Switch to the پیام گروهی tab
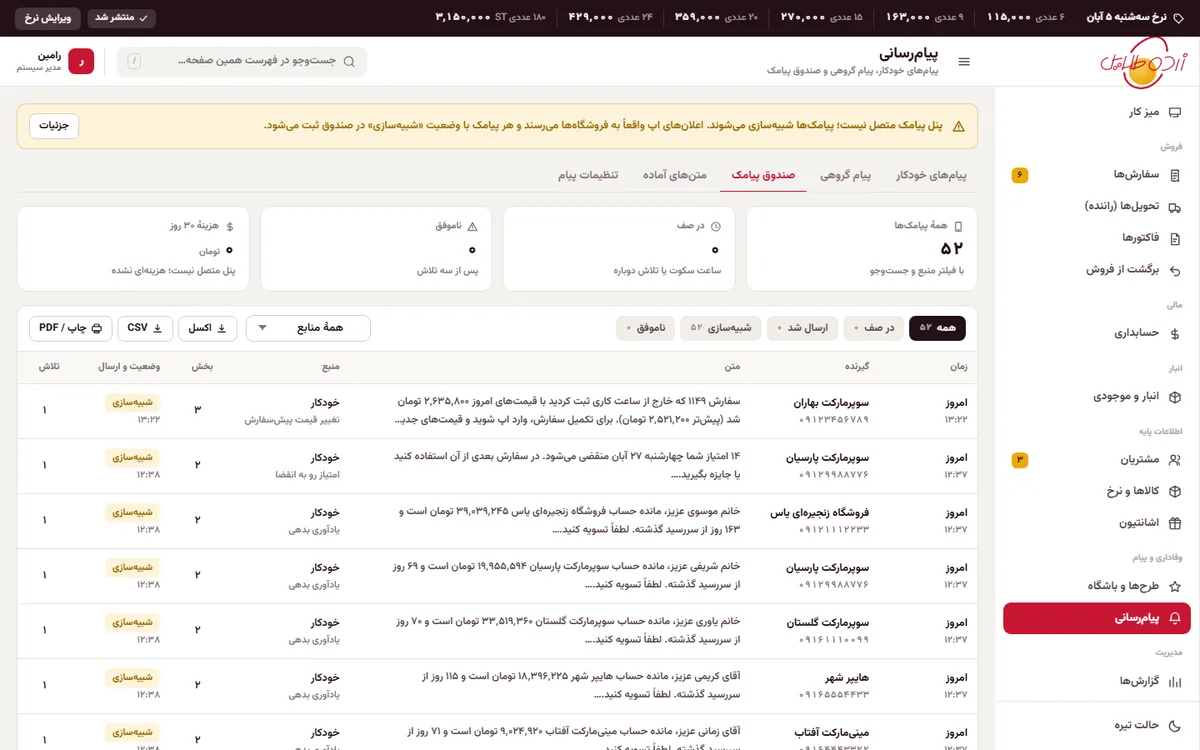This screenshot has height=750, width=1200. pos(846,175)
